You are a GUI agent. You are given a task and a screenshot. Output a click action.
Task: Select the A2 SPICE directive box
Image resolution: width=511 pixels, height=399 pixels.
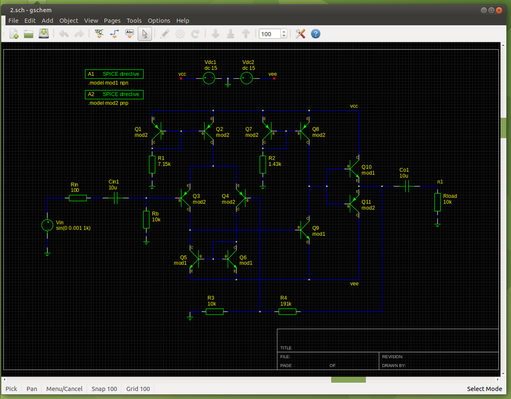click(x=114, y=94)
